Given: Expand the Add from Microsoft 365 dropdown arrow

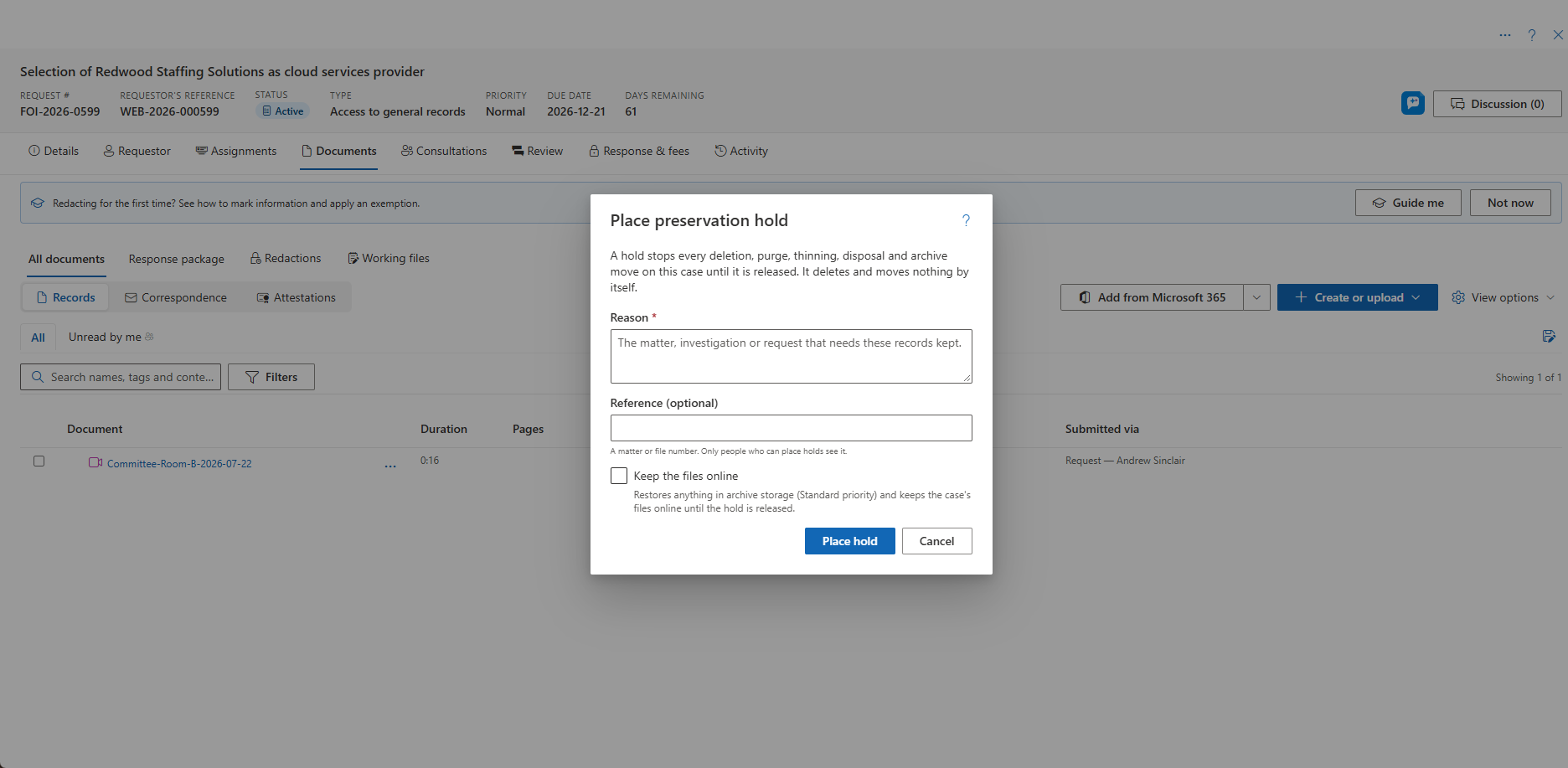Looking at the screenshot, I should tap(1256, 297).
